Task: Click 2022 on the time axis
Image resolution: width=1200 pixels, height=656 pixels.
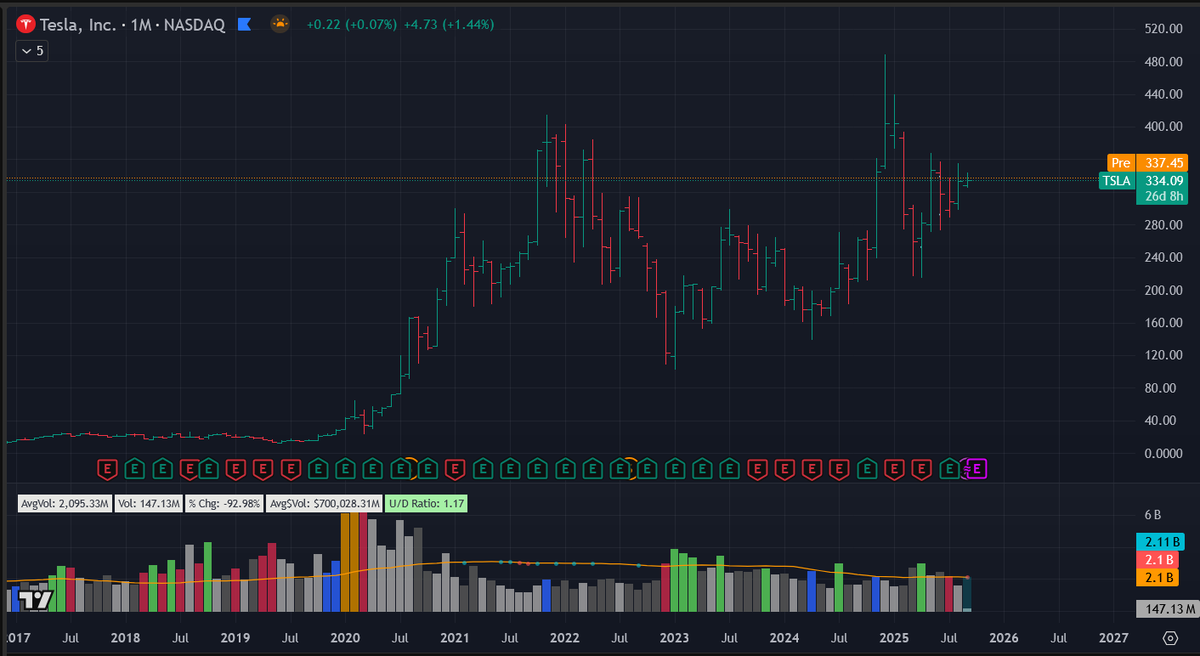Action: (x=565, y=637)
